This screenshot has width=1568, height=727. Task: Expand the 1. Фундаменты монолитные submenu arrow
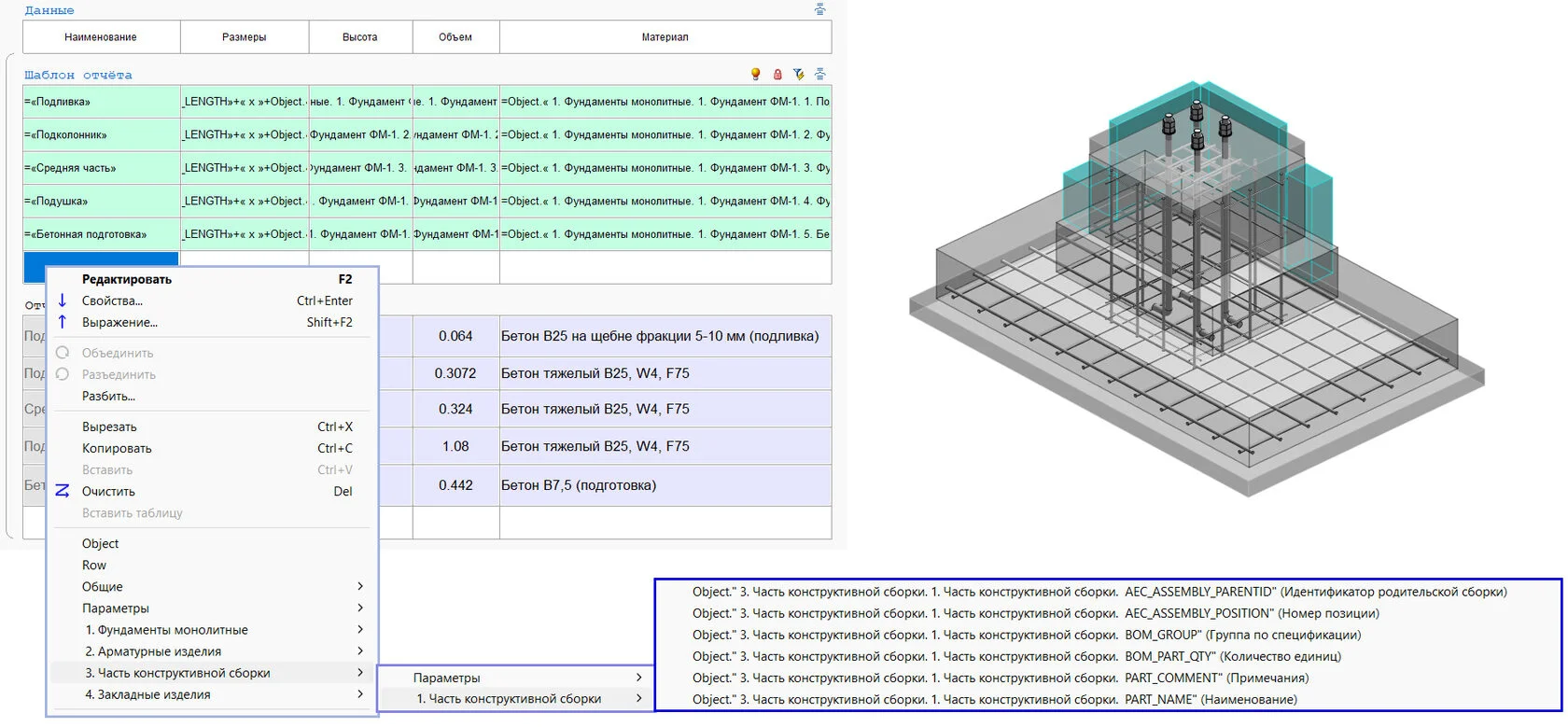click(360, 629)
